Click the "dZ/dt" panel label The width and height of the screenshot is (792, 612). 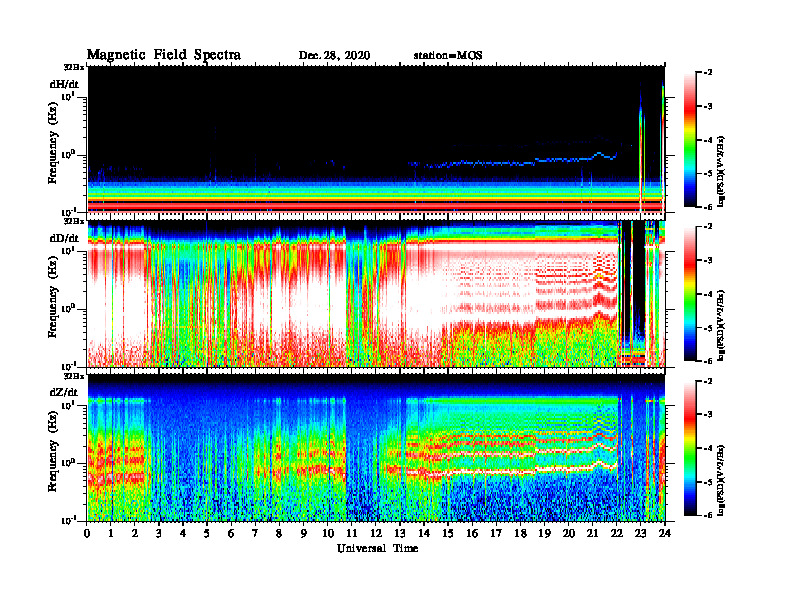click(64, 392)
